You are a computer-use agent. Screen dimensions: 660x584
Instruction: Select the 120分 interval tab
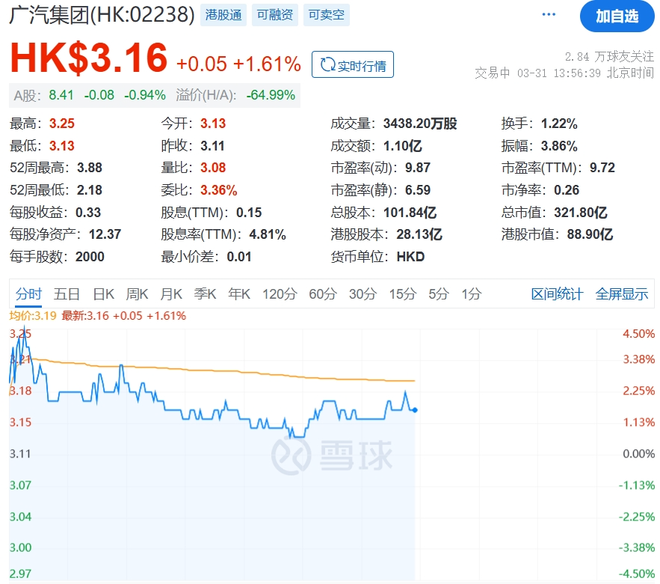(x=279, y=294)
